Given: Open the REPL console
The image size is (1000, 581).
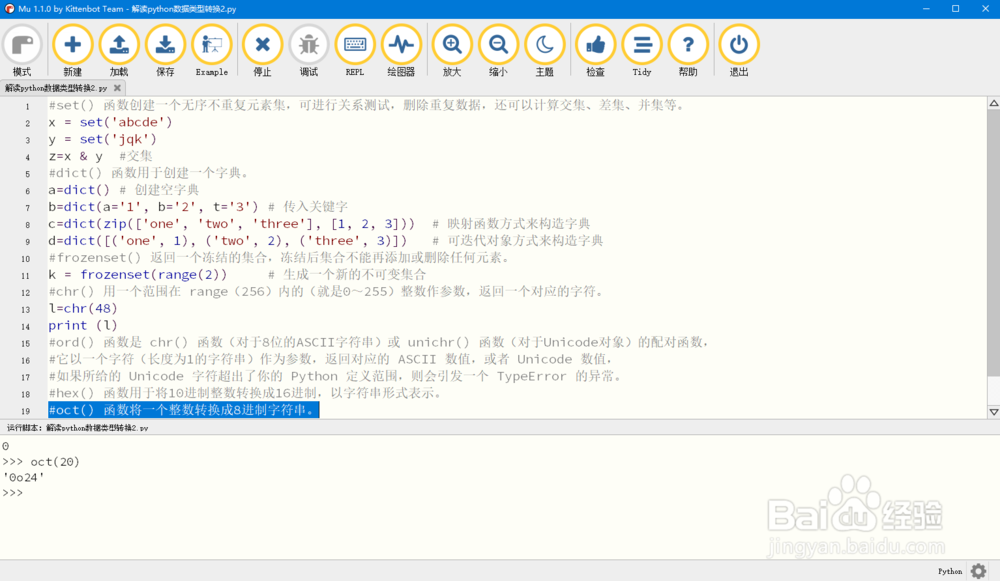Looking at the screenshot, I should [354, 44].
